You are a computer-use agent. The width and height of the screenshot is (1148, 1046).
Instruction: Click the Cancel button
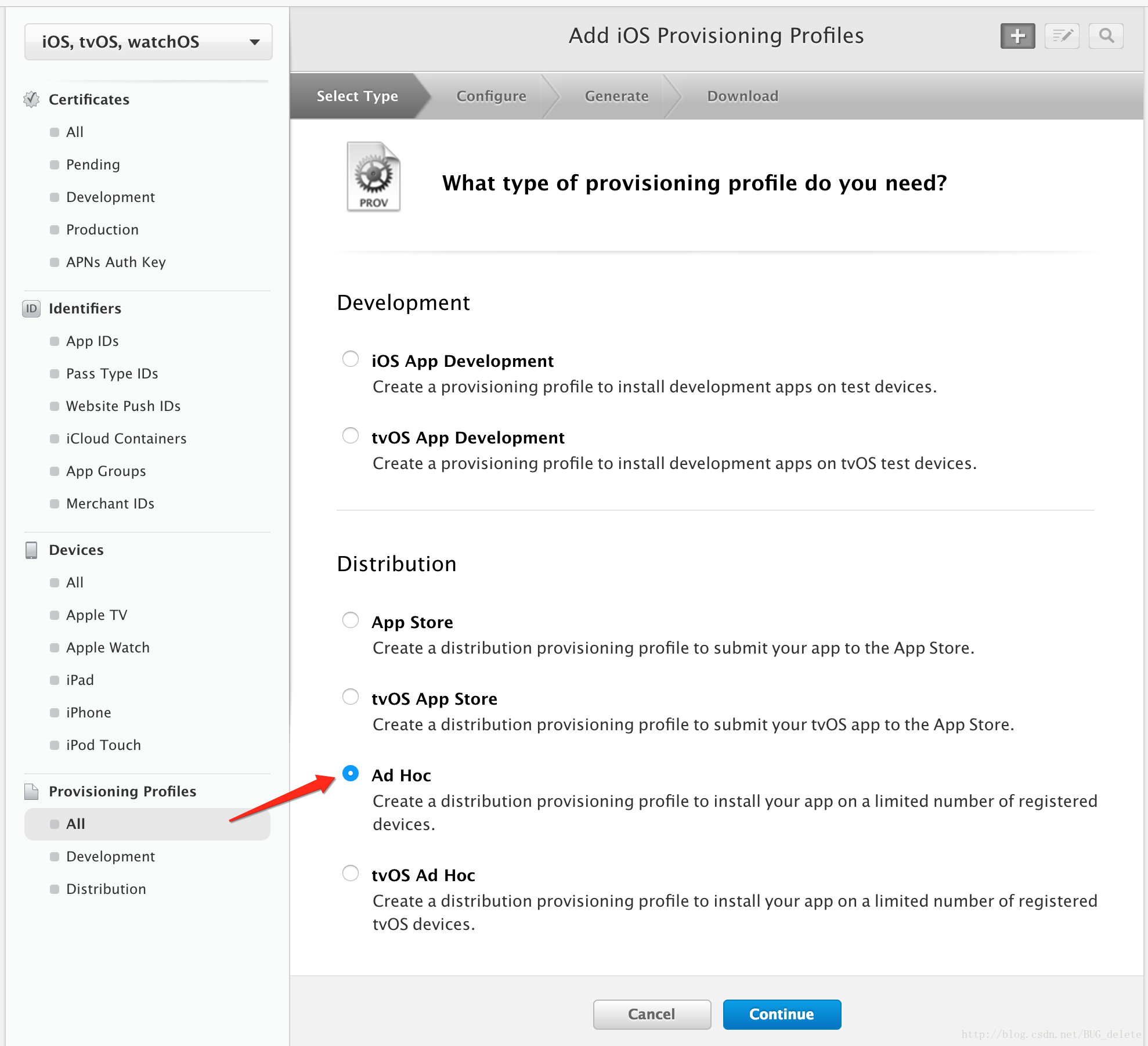click(x=652, y=1014)
